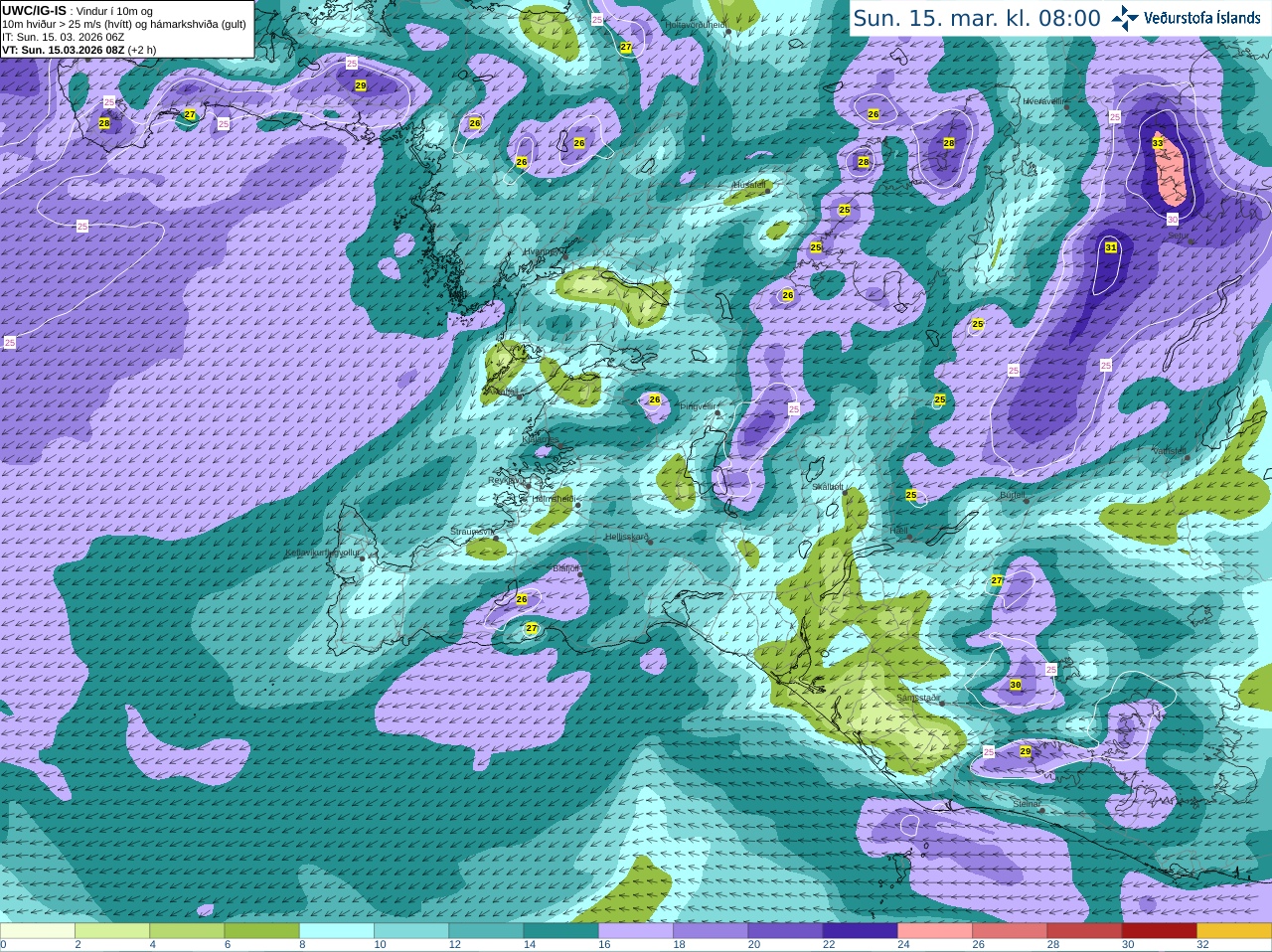Viewport: 1272px width, 952px height.
Task: Click the 'Sun. 15. mar. kl. 08:00' timestamp
Action: point(977,18)
